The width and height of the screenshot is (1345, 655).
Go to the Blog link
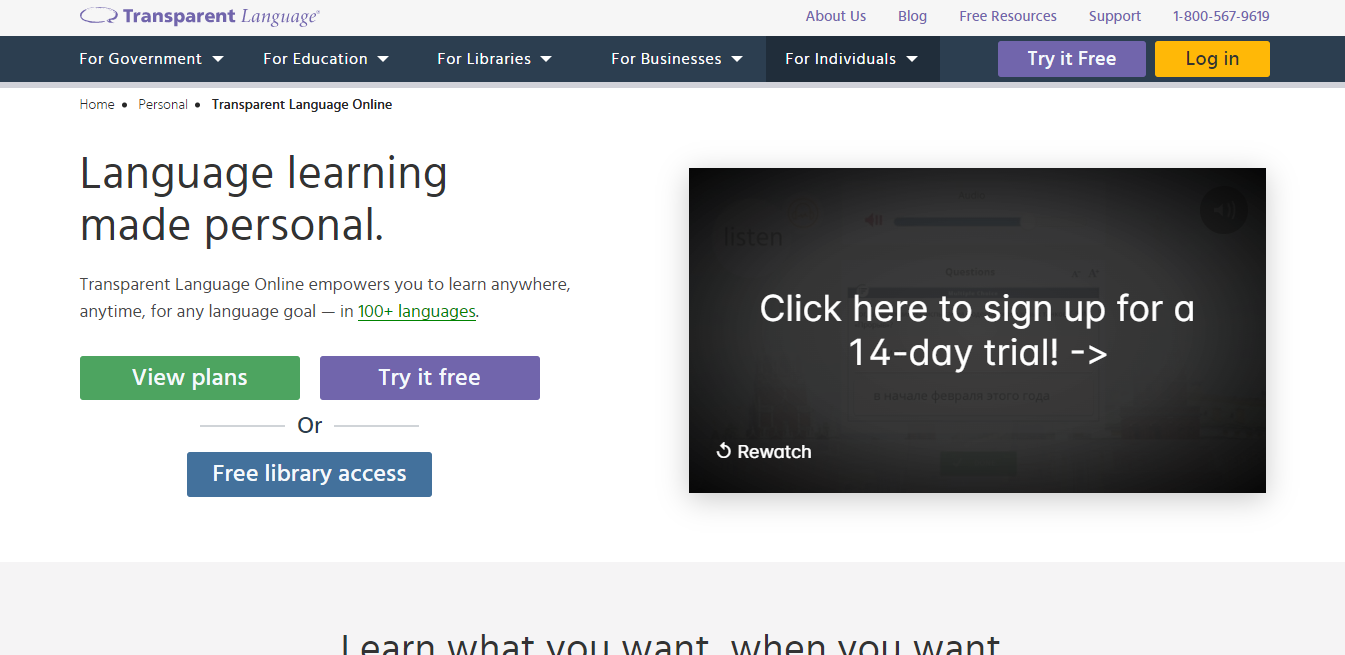tap(912, 16)
